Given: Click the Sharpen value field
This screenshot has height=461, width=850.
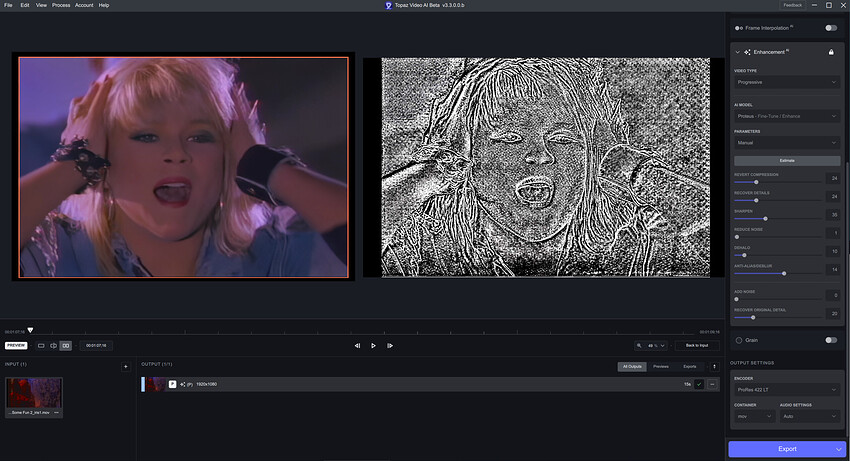Looking at the screenshot, I should [x=833, y=215].
